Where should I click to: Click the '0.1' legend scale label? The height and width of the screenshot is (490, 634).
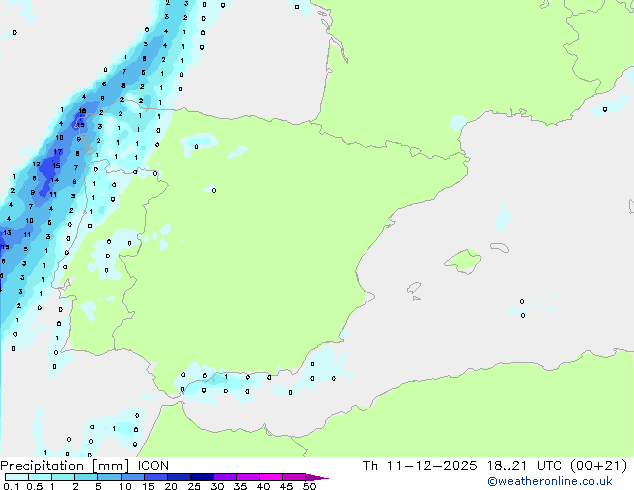coord(11,486)
